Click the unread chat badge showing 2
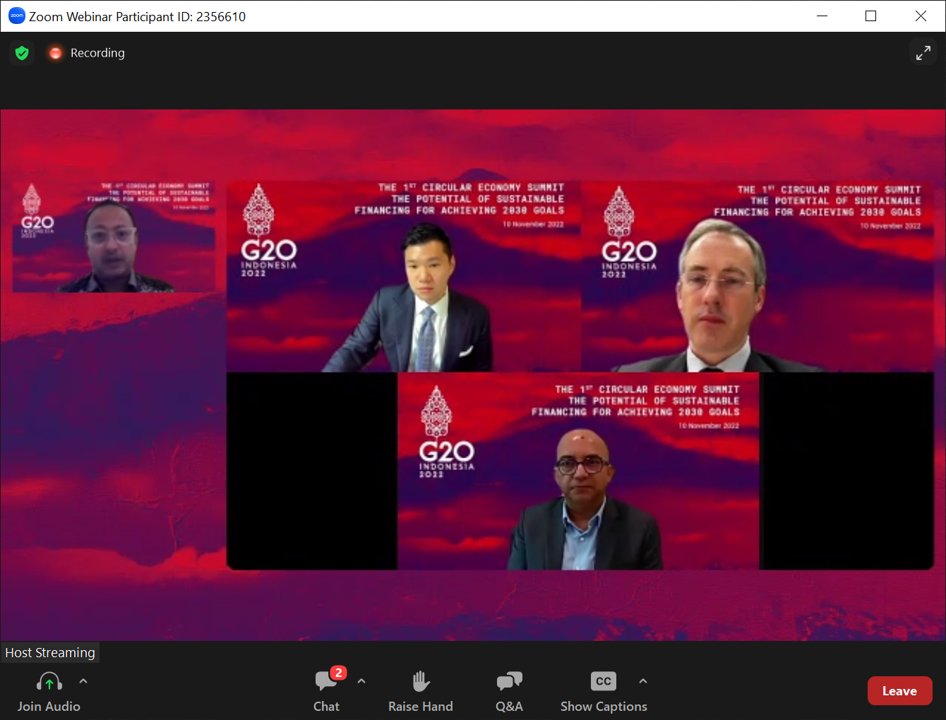Image resolution: width=946 pixels, height=720 pixels. pyautogui.click(x=338, y=672)
